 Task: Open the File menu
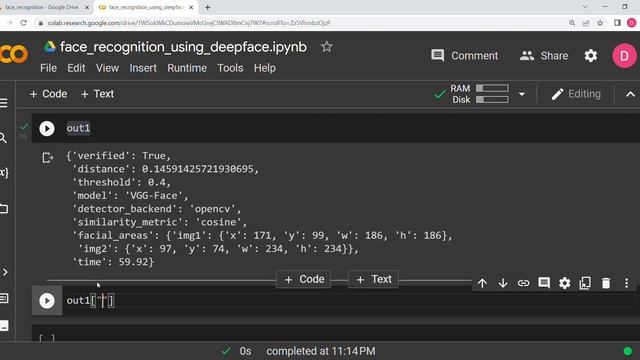point(49,68)
